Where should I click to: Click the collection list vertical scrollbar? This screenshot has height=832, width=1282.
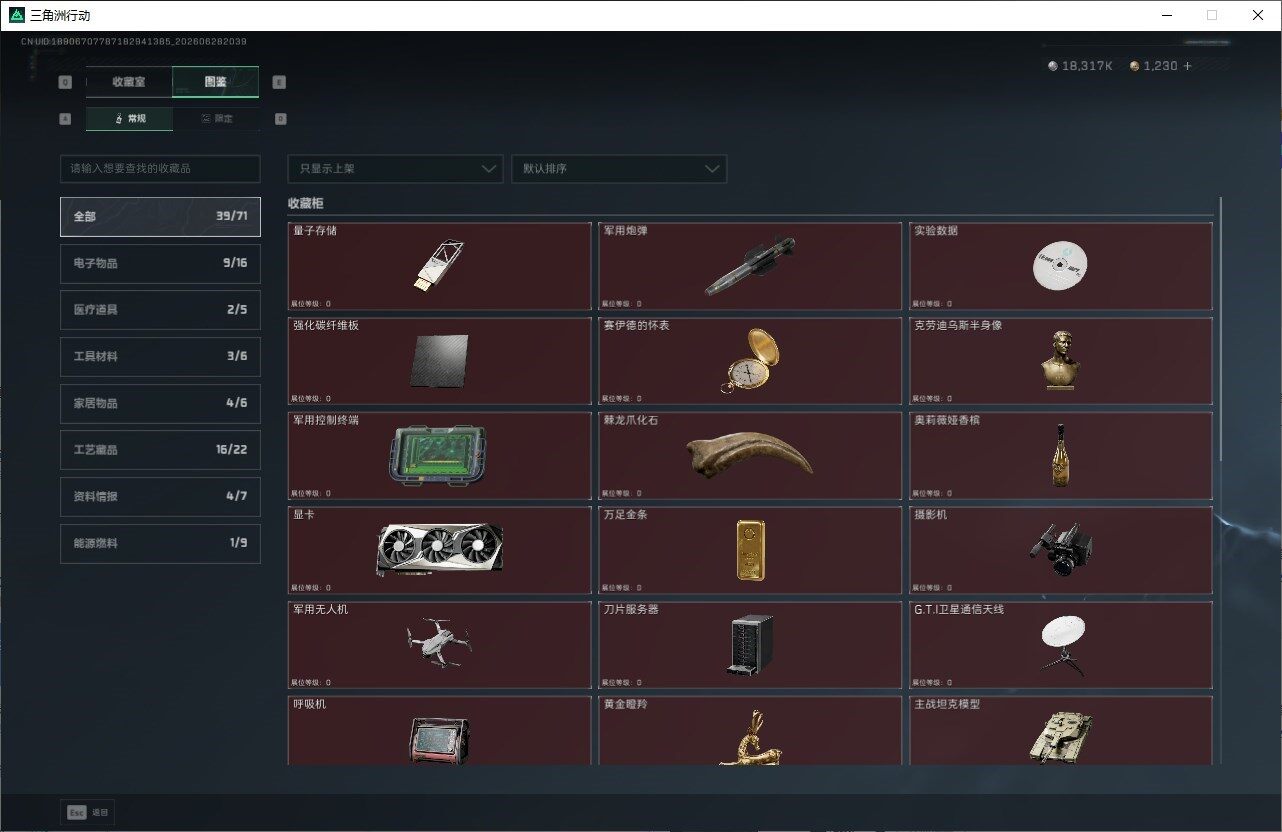pos(1220,330)
